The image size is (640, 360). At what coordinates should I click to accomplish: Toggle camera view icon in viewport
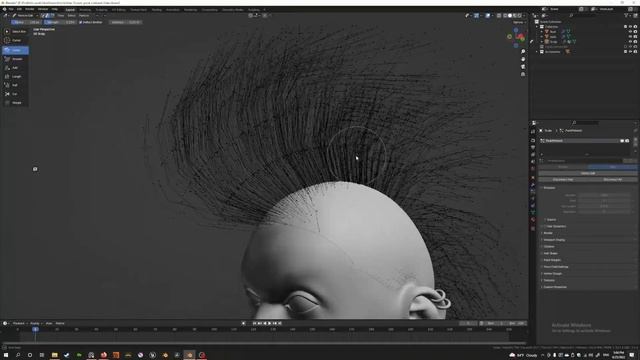point(523,67)
